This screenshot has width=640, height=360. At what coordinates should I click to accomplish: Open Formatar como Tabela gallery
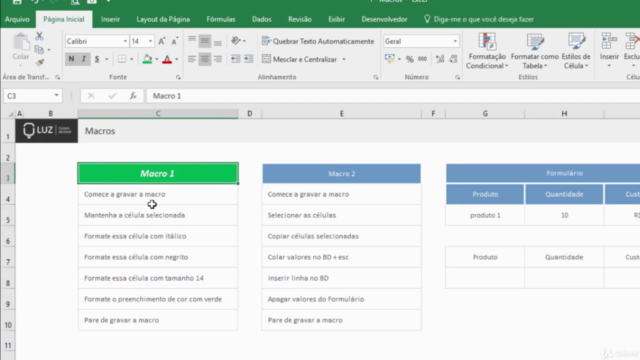(x=535, y=51)
